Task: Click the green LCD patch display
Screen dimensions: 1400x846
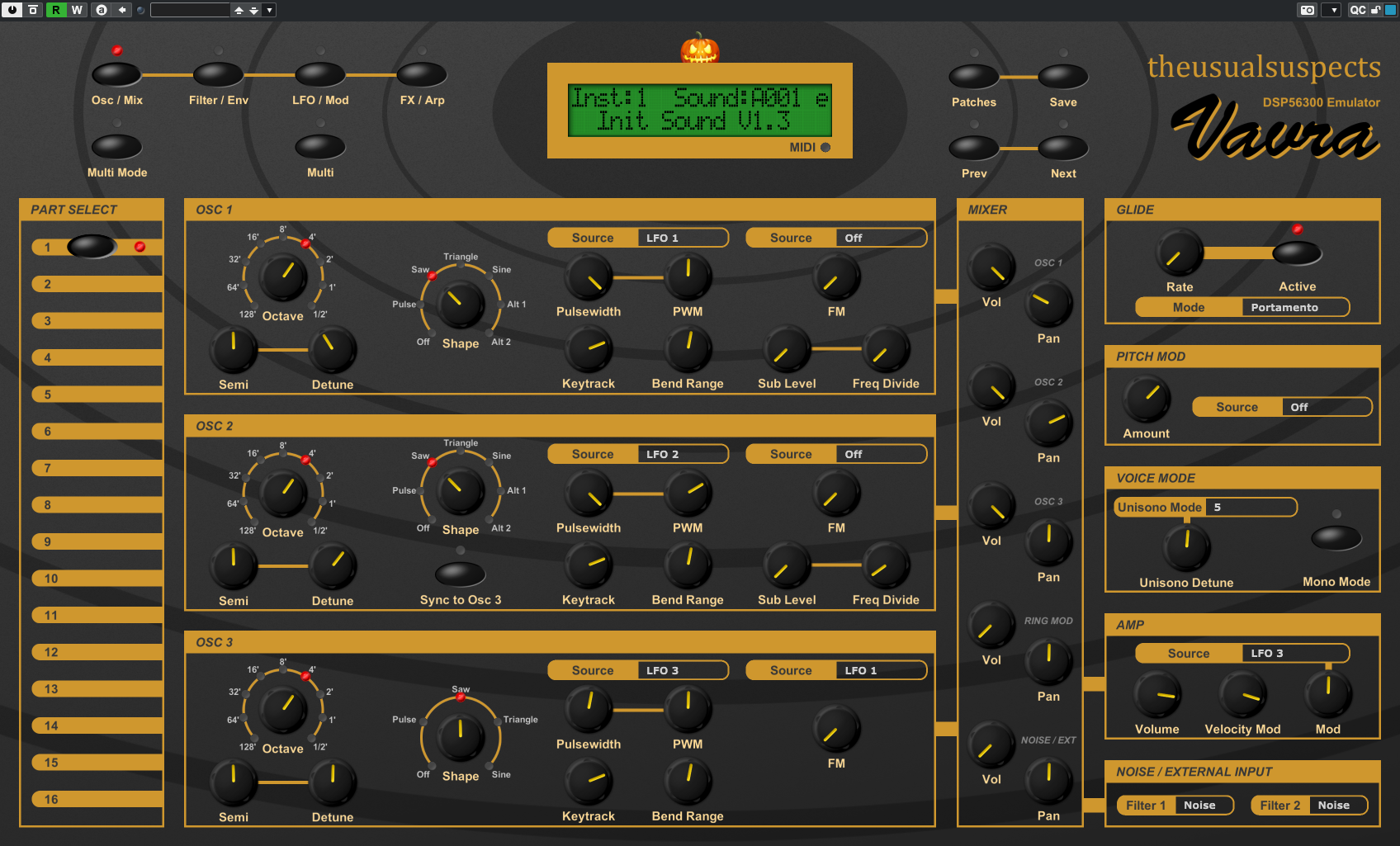Action: pos(700,110)
